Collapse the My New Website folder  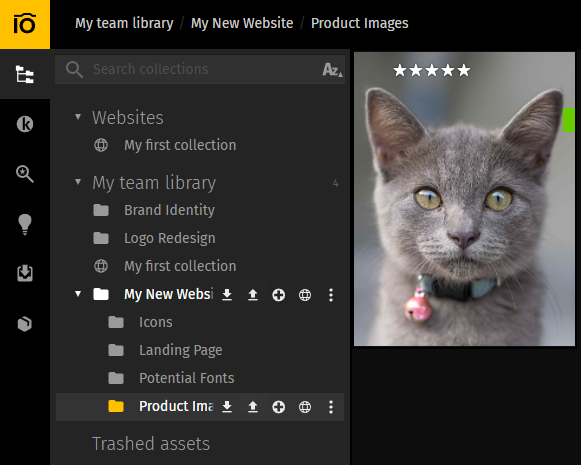pyautogui.click(x=78, y=294)
